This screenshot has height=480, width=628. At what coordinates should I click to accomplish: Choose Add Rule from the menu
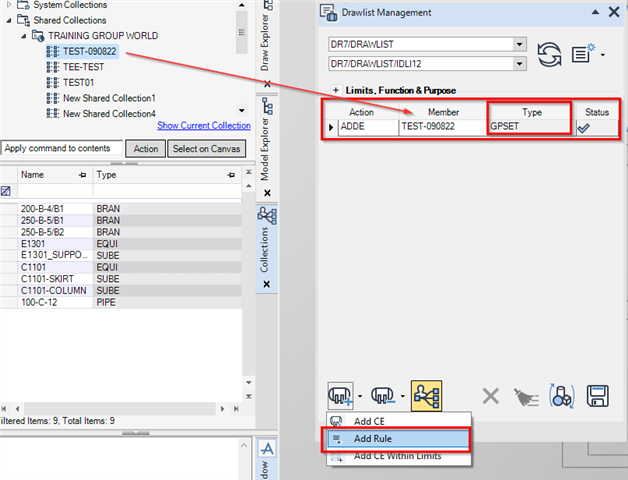coord(398,439)
